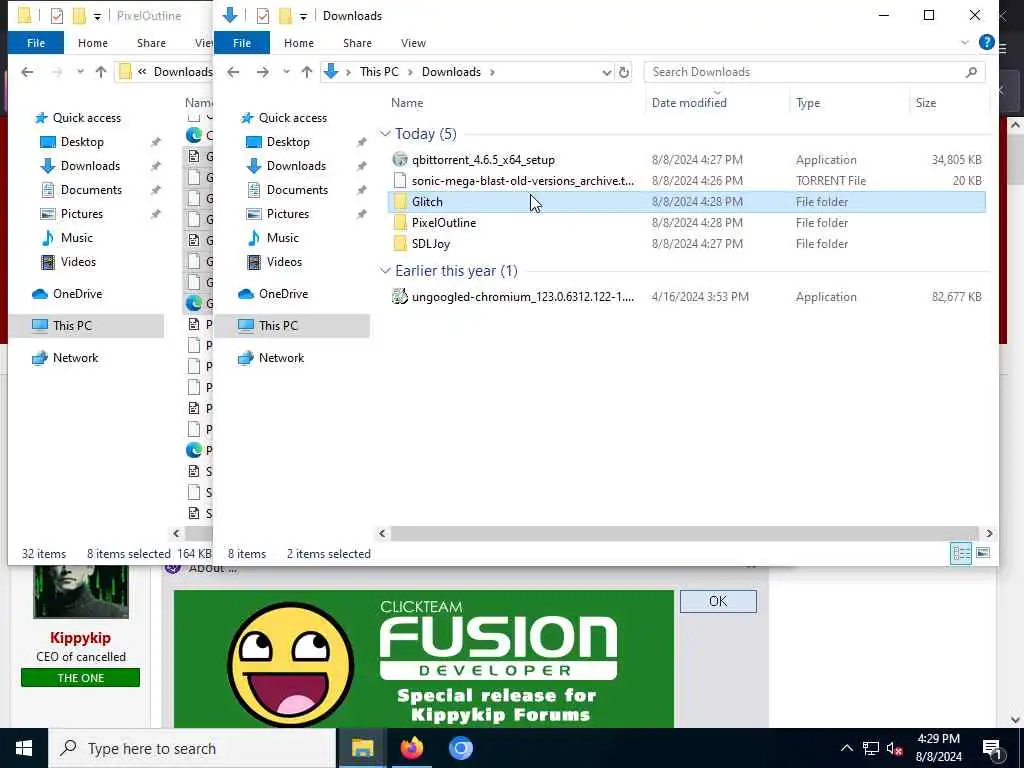1024x768 pixels.
Task: Click the search magnifier icon in Downloads
Action: (x=971, y=72)
